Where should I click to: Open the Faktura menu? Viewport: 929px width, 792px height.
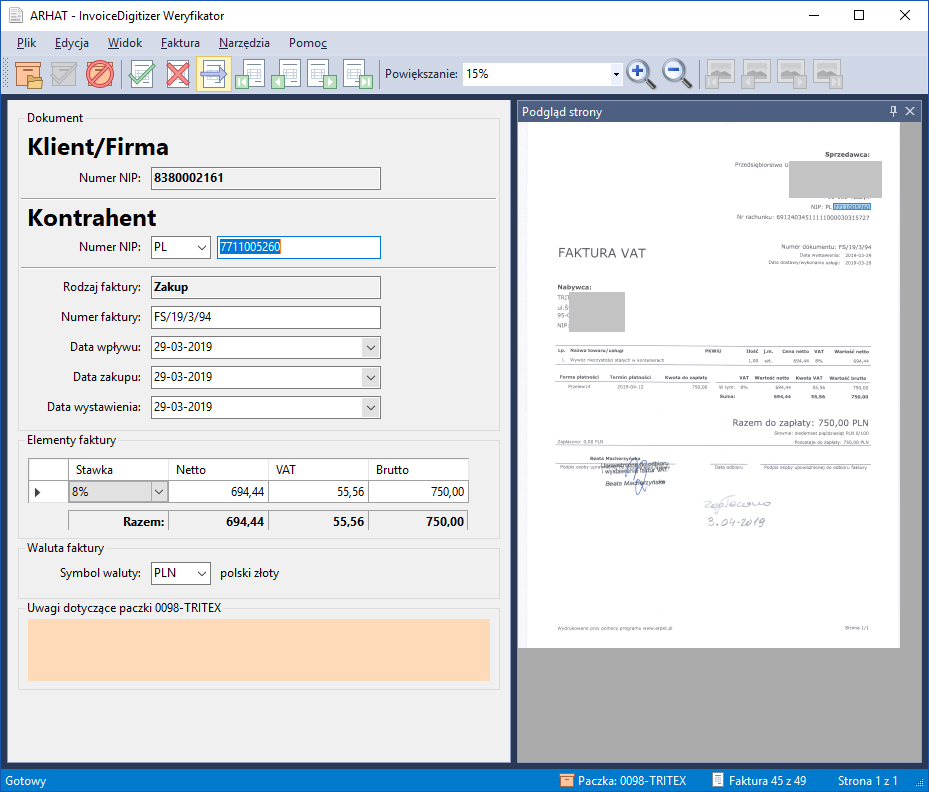pyautogui.click(x=180, y=43)
